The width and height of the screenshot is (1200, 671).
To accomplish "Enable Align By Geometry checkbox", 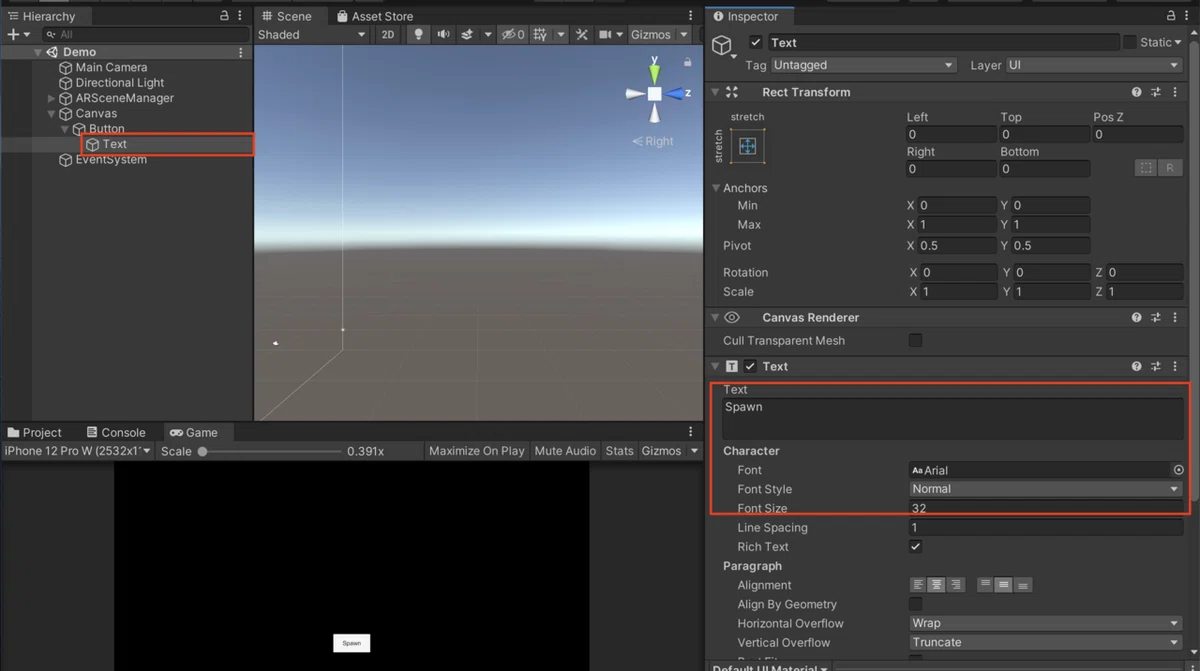I will [x=915, y=605].
